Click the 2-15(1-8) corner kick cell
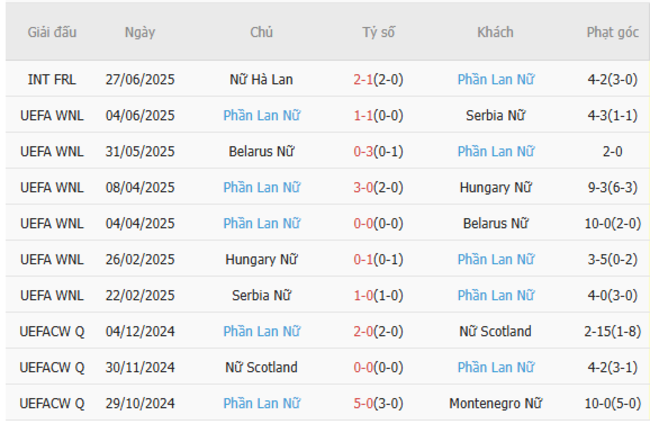This screenshot has width=650, height=424. coord(612,331)
